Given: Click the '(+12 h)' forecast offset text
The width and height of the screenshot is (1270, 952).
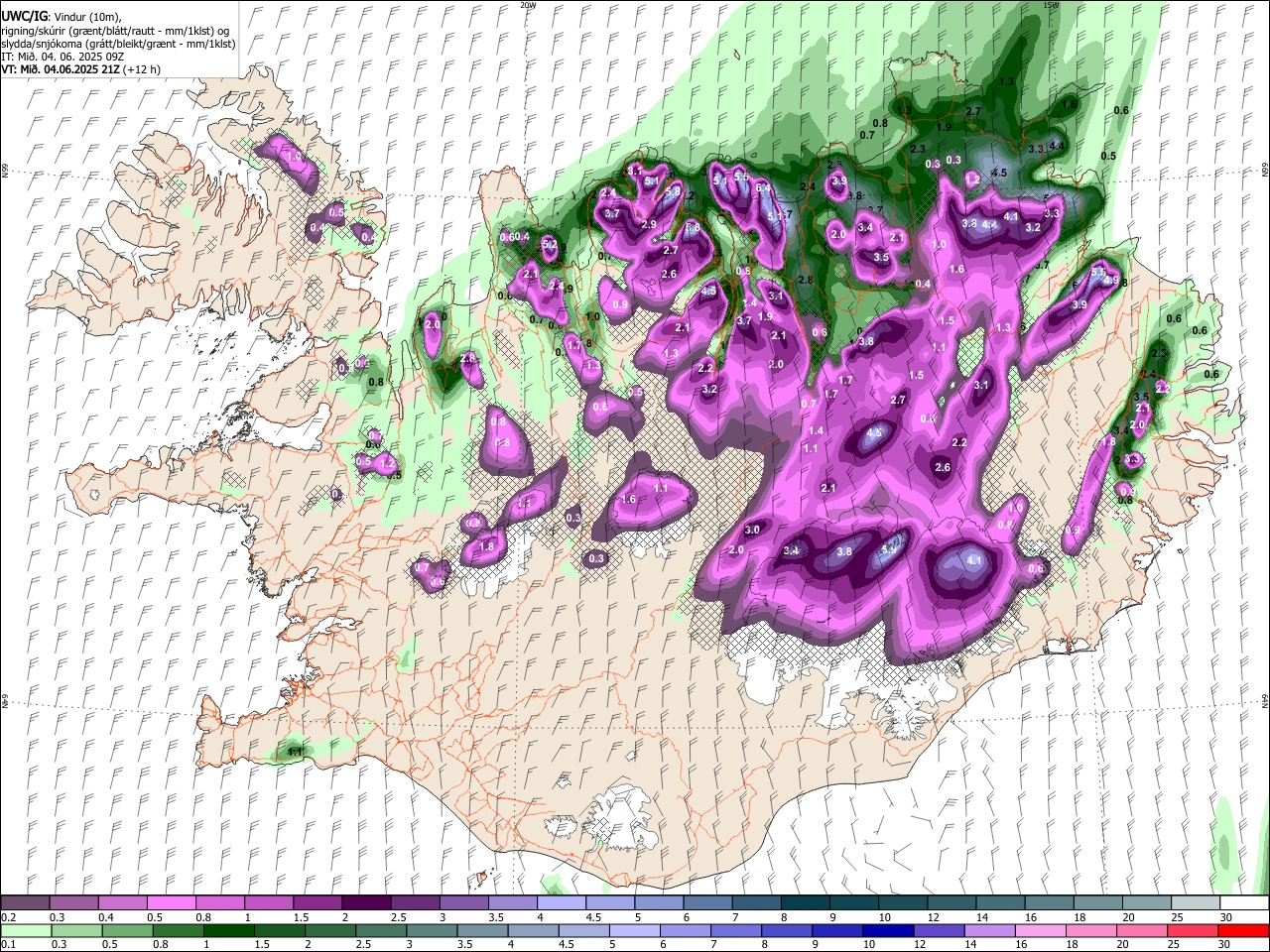Looking at the screenshot, I should click(142, 69).
